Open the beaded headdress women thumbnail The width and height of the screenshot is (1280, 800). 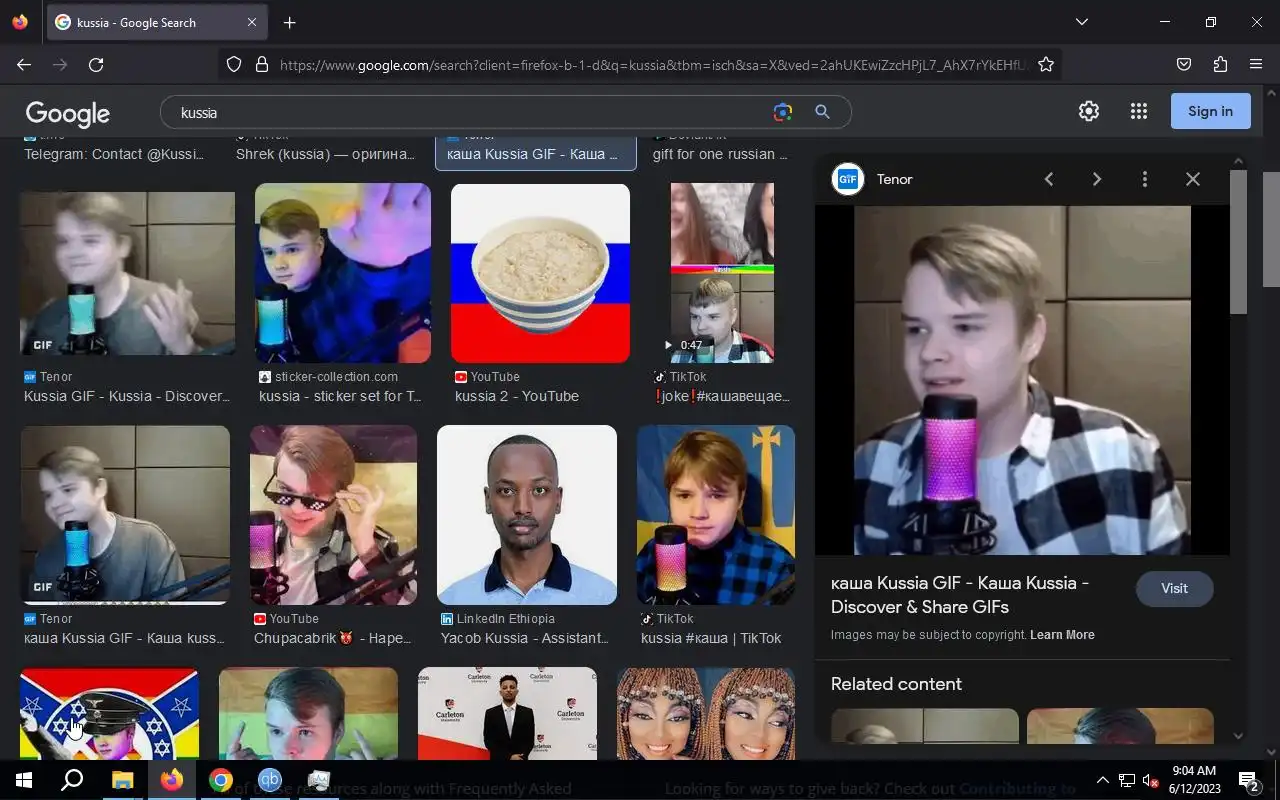click(x=706, y=714)
